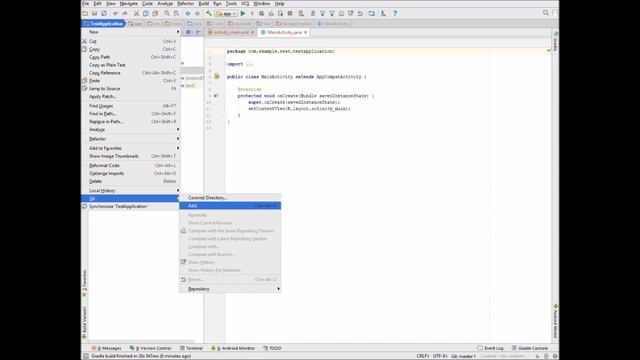This screenshot has width=640, height=360.
Task: Click the Save All toolbar icon
Action: [x=94, y=13]
